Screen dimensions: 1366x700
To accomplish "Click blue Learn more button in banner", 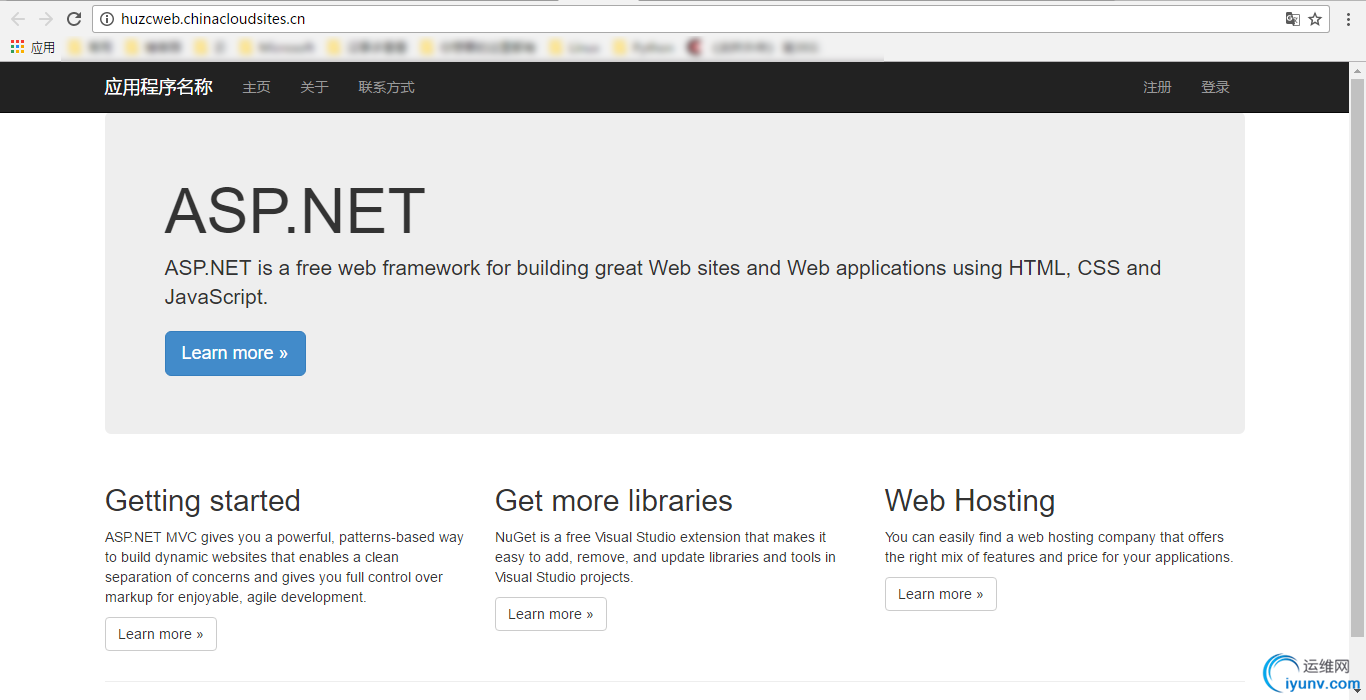I will 235,353.
